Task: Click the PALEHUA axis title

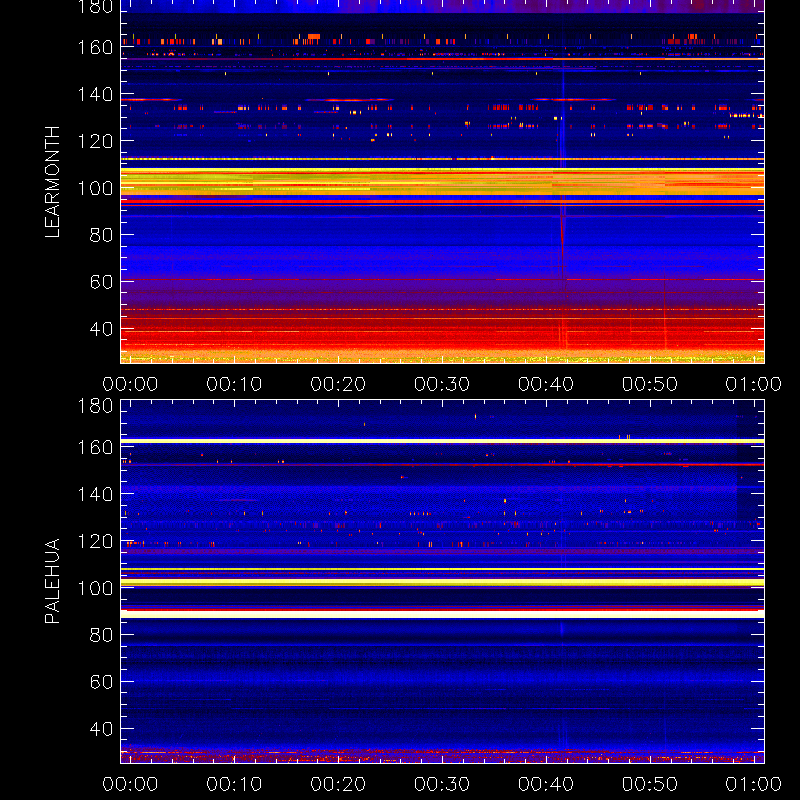Action: click(53, 581)
